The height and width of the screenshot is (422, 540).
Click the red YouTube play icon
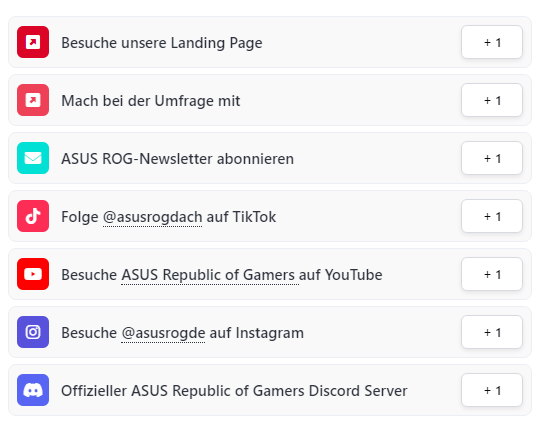[33, 274]
